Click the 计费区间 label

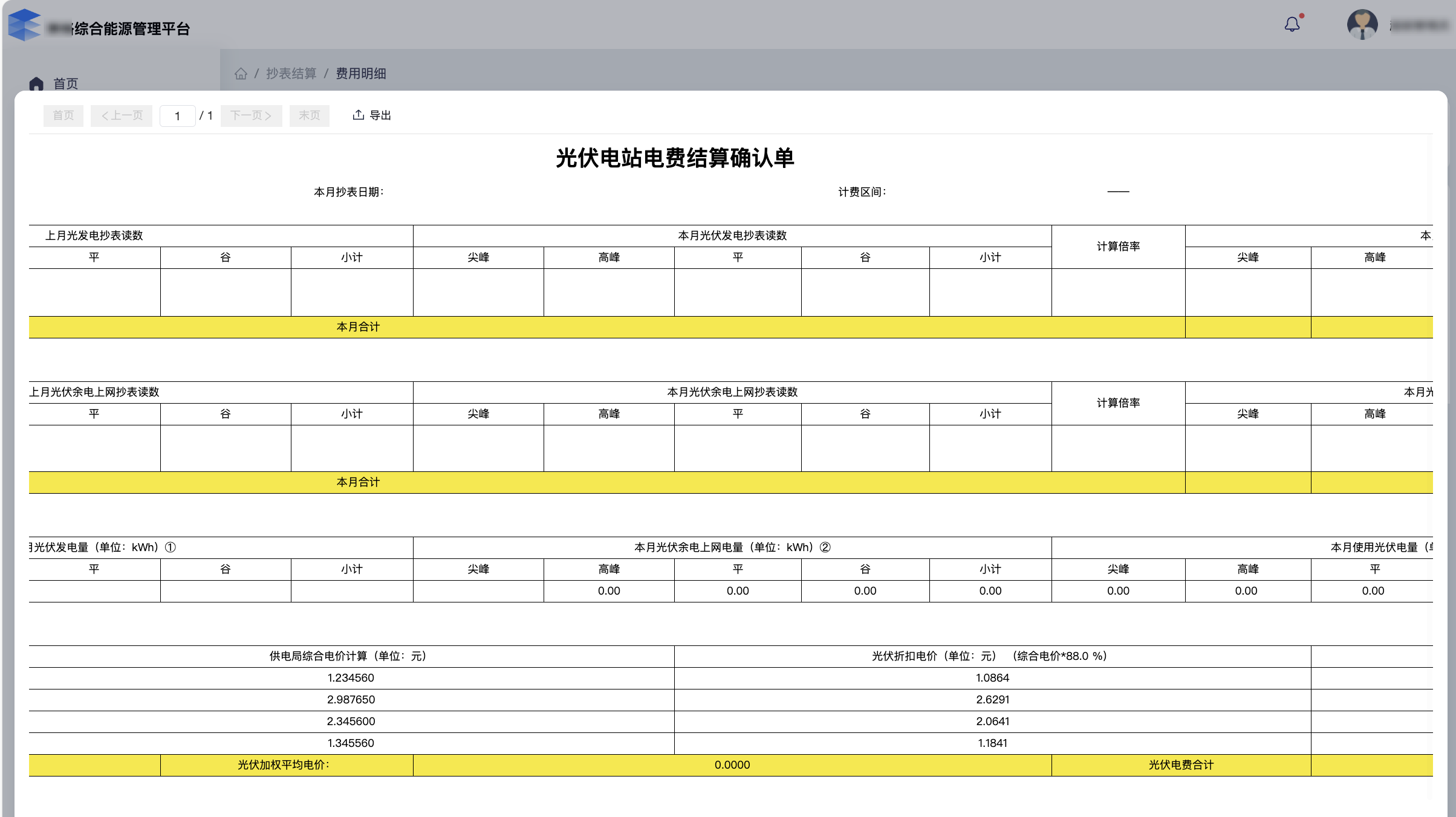(862, 192)
